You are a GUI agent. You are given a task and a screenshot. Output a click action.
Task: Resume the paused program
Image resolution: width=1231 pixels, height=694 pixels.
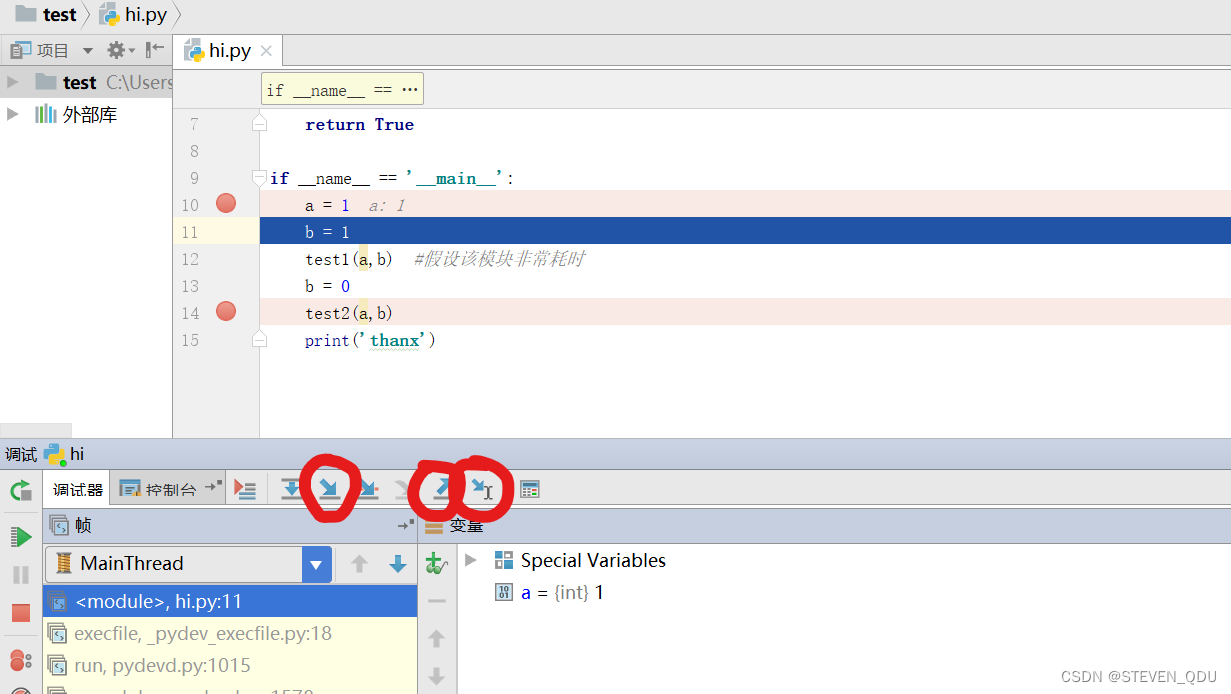[x=20, y=535]
